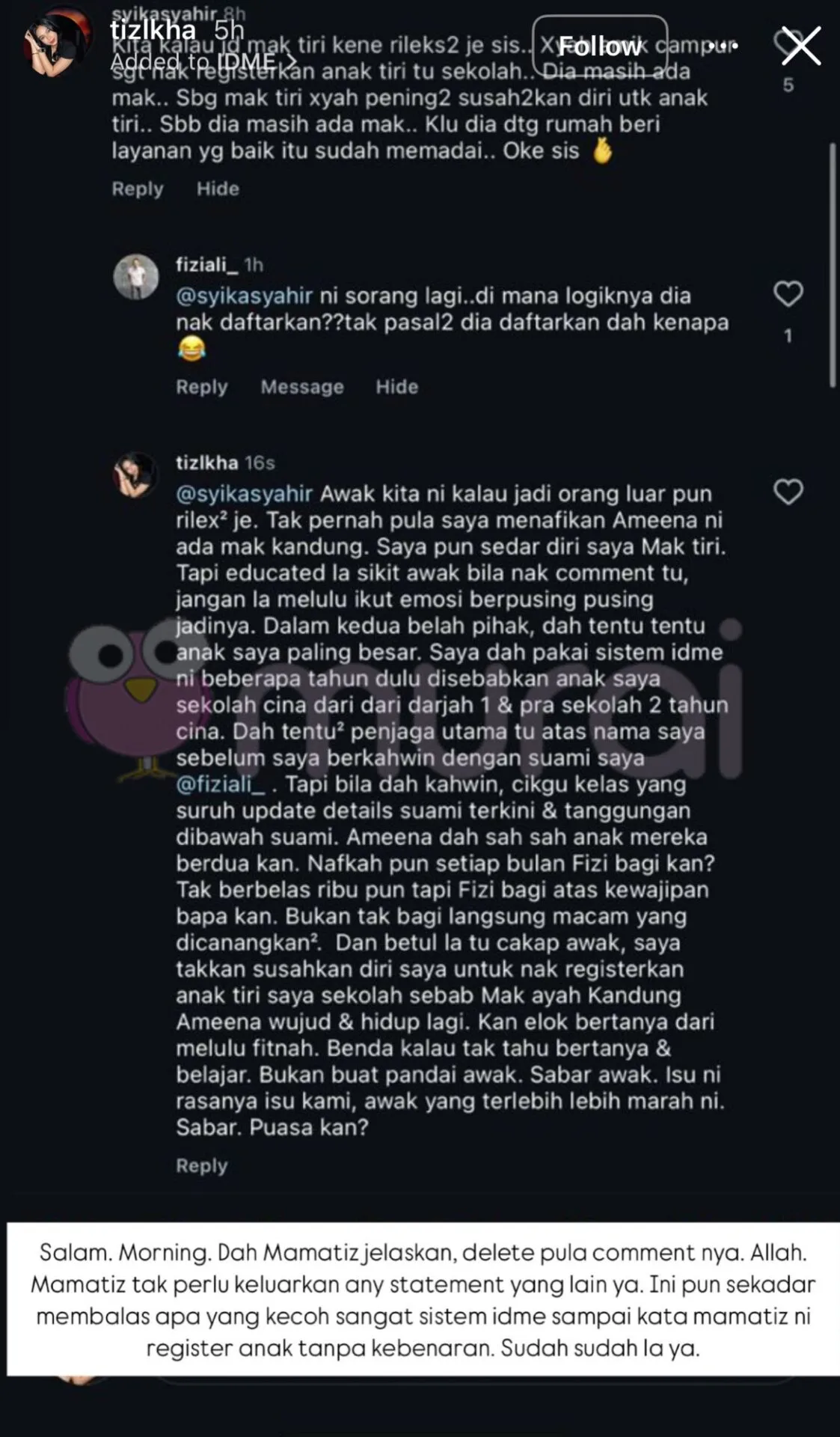Open the three-dot more options menu
The height and width of the screenshot is (1437, 840).
point(723,46)
